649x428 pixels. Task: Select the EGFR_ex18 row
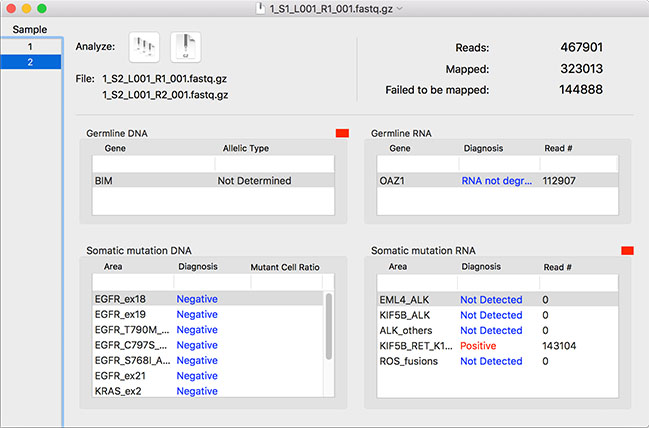point(208,299)
